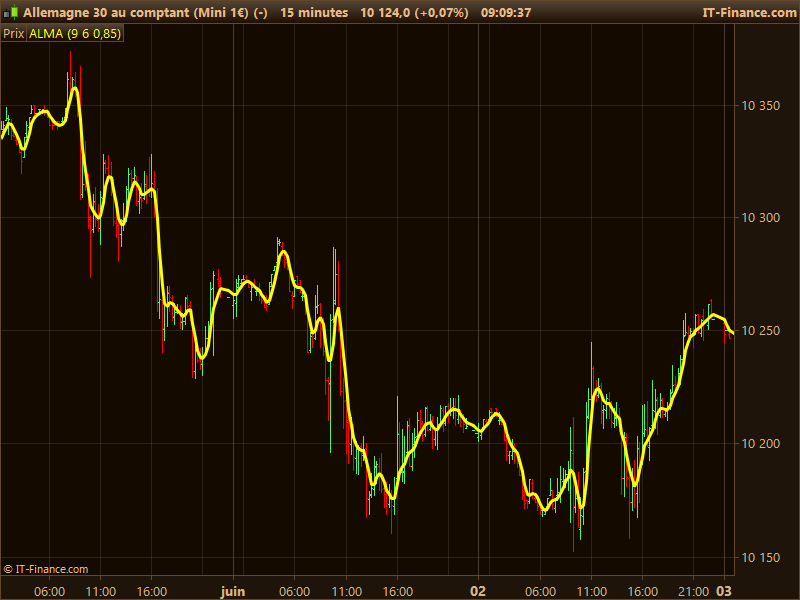Click the 10 150 price axis label

click(760, 557)
